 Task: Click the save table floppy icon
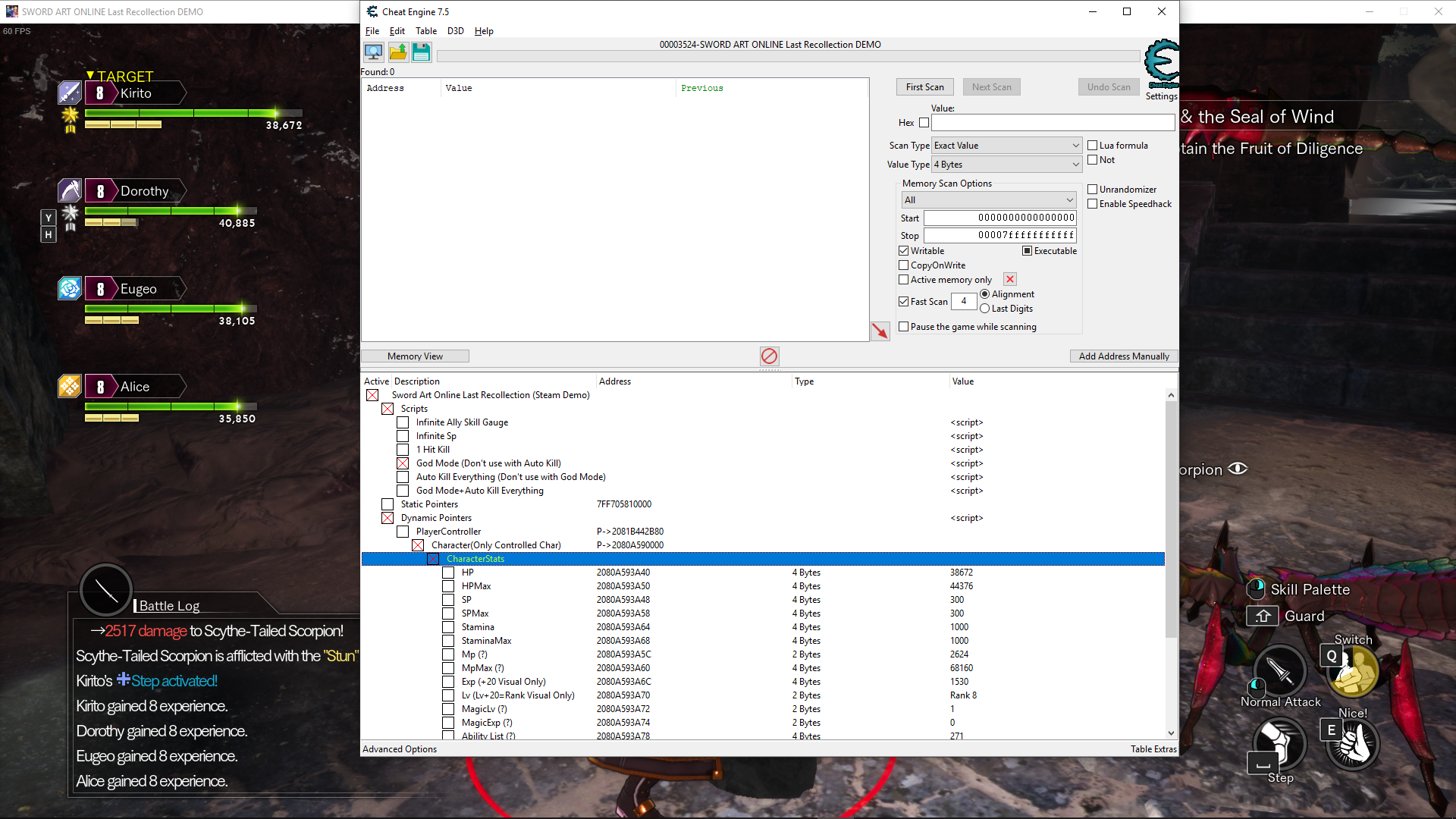click(x=422, y=52)
